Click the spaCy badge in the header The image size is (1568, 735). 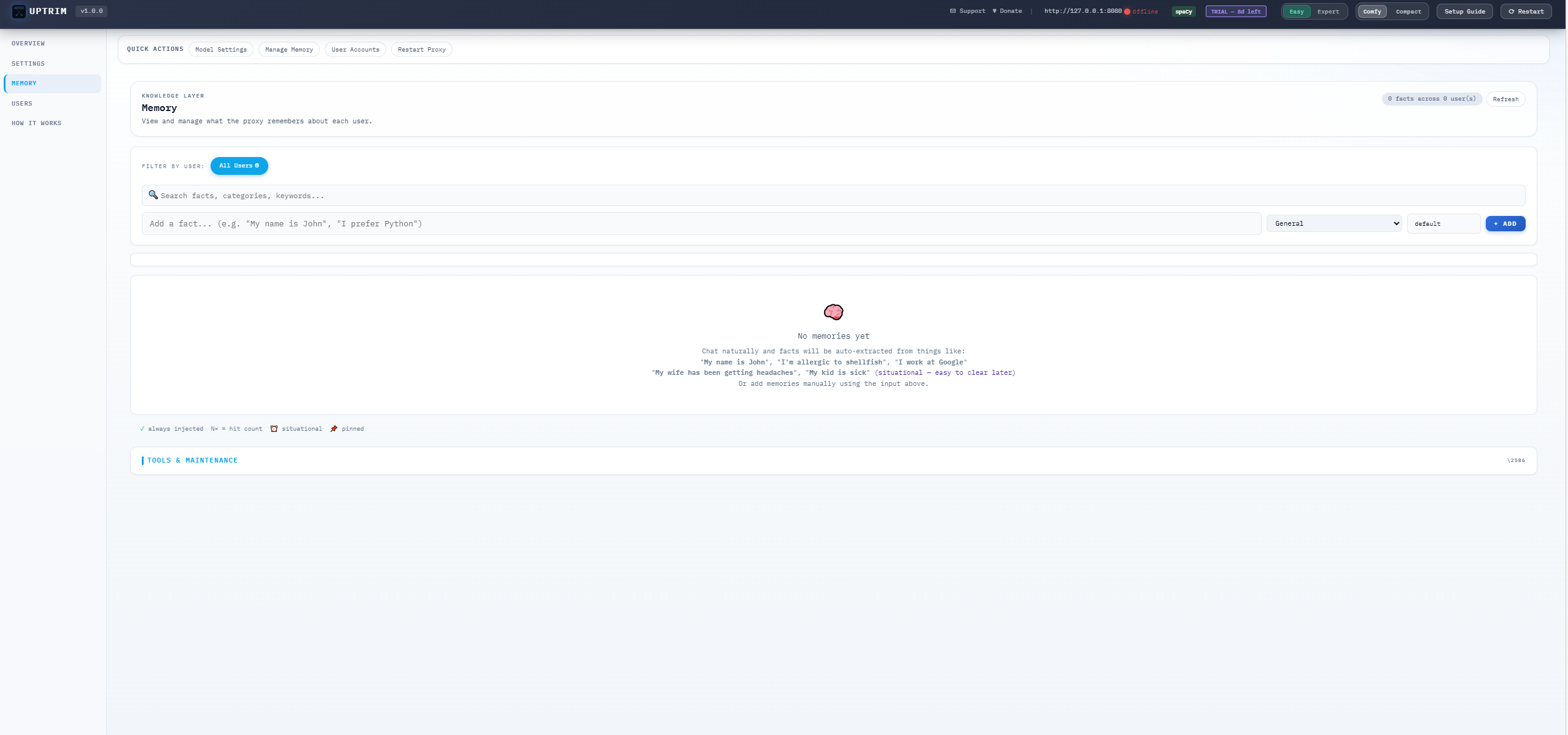coord(1182,11)
